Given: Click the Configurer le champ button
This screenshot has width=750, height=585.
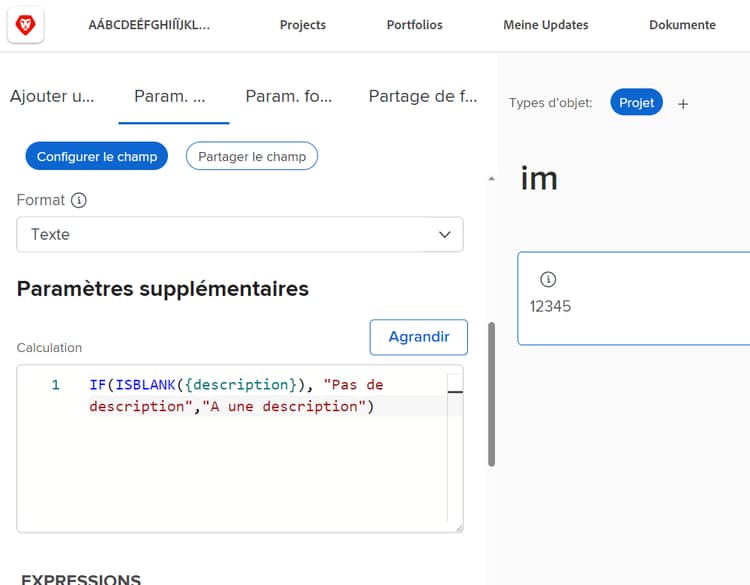Looking at the screenshot, I should (x=97, y=156).
